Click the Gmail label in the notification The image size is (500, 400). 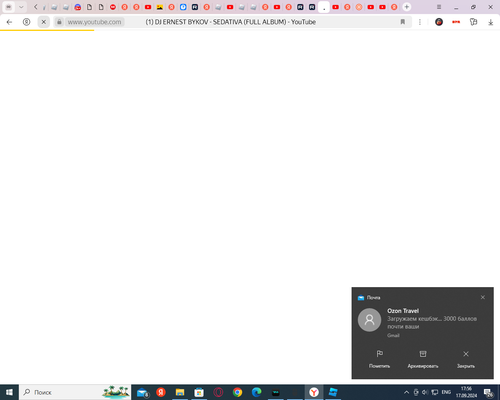coord(393,335)
